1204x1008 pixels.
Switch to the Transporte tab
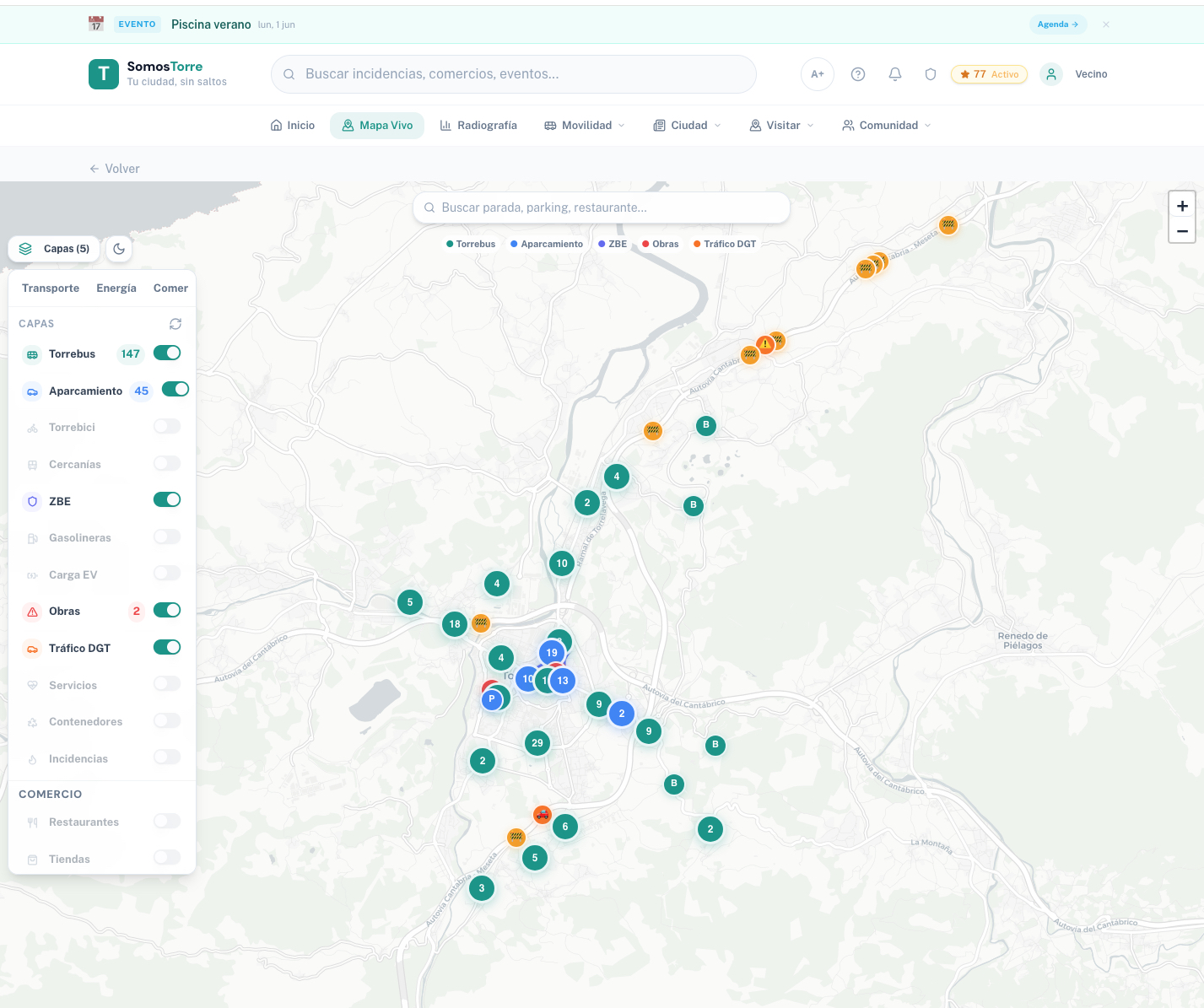(x=51, y=288)
